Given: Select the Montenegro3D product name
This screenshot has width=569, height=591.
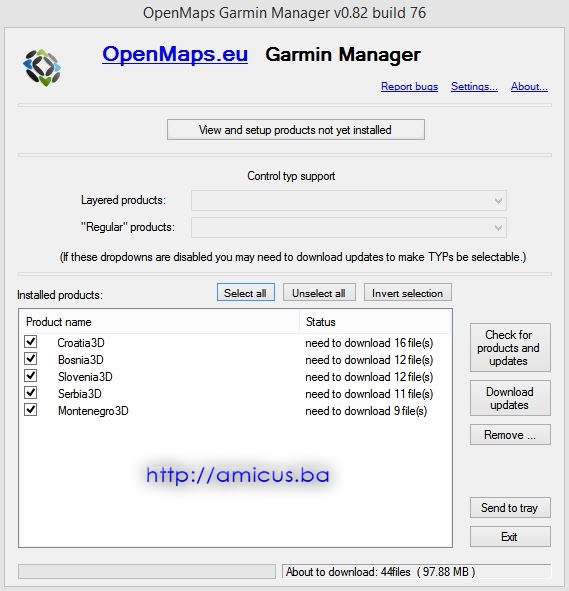Looking at the screenshot, I should (x=93, y=411).
